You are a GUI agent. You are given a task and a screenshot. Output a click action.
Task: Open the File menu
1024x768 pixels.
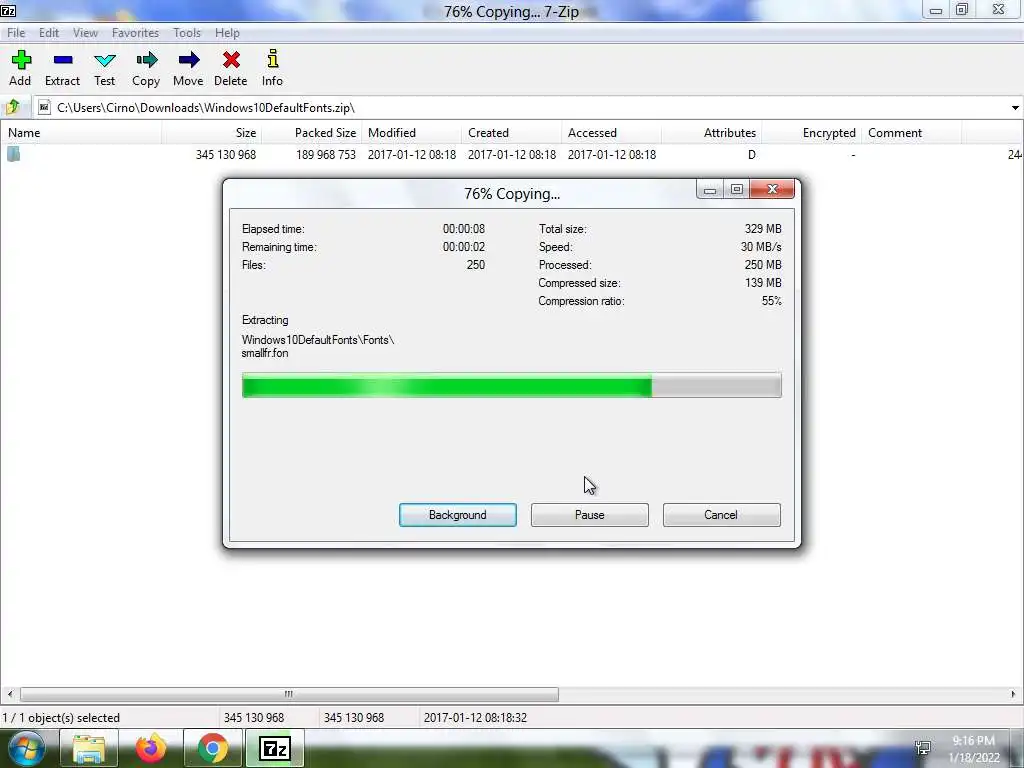[x=16, y=33]
